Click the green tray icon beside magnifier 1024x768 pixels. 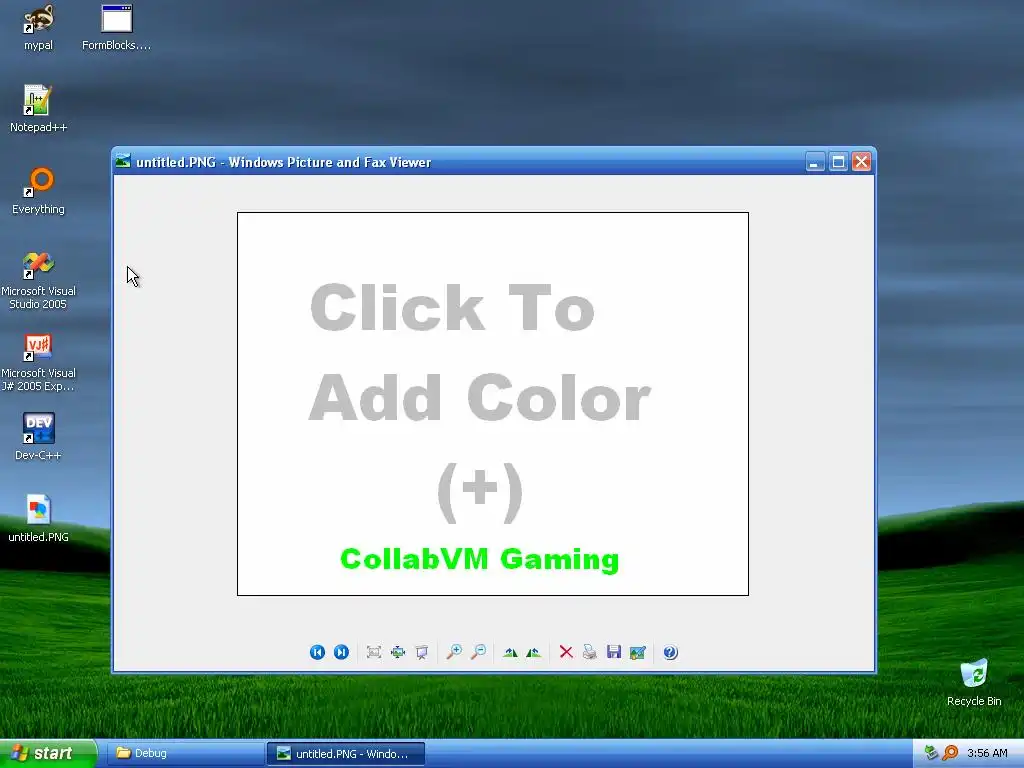[931, 753]
